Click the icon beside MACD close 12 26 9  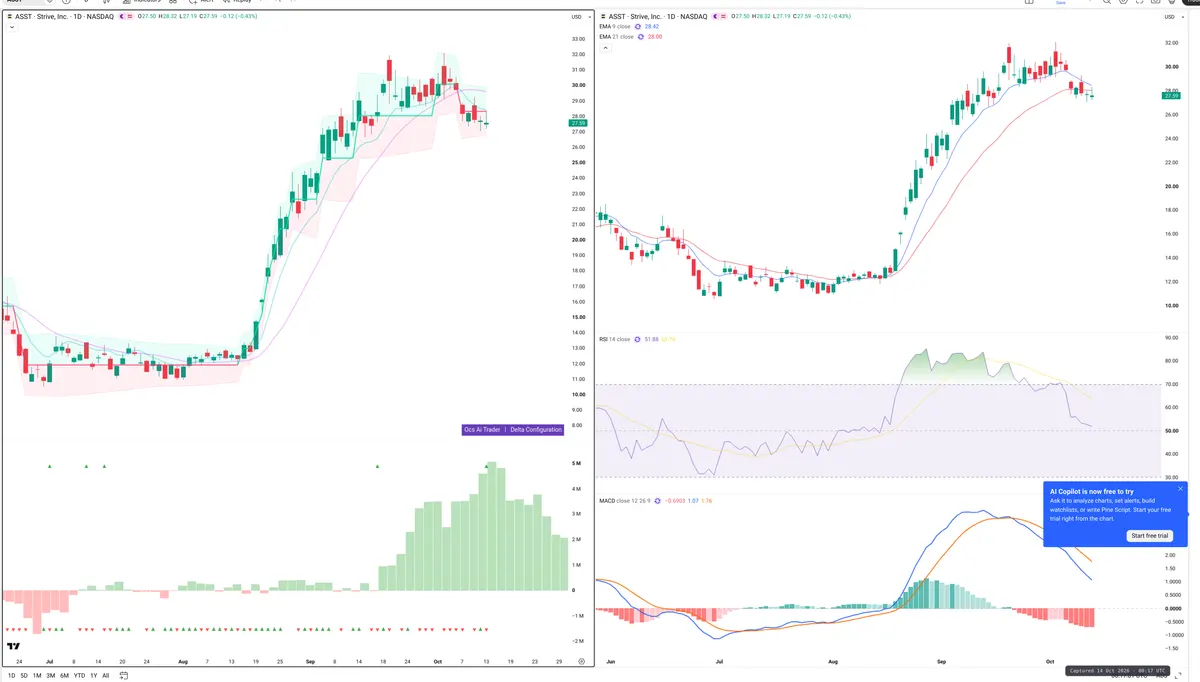coord(657,500)
